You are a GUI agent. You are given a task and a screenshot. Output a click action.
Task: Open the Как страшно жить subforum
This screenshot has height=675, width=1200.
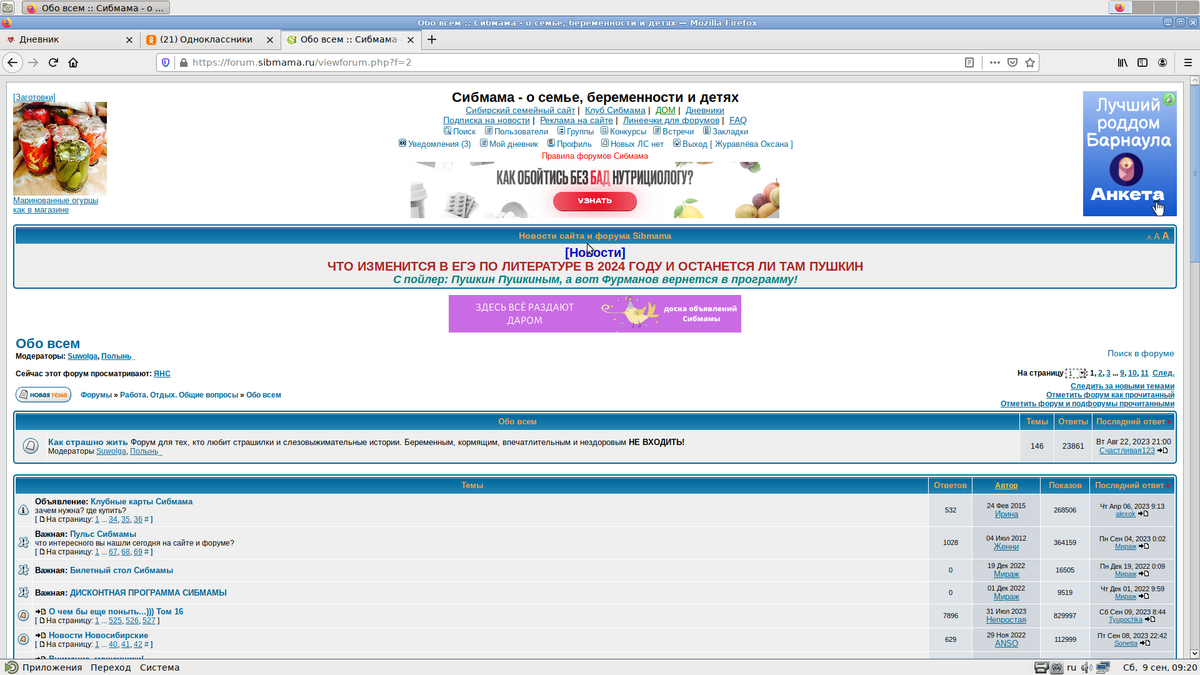coord(88,442)
